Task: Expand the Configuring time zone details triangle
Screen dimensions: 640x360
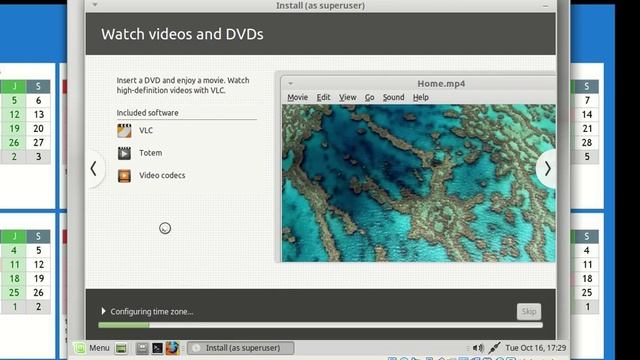Action: 103,311
